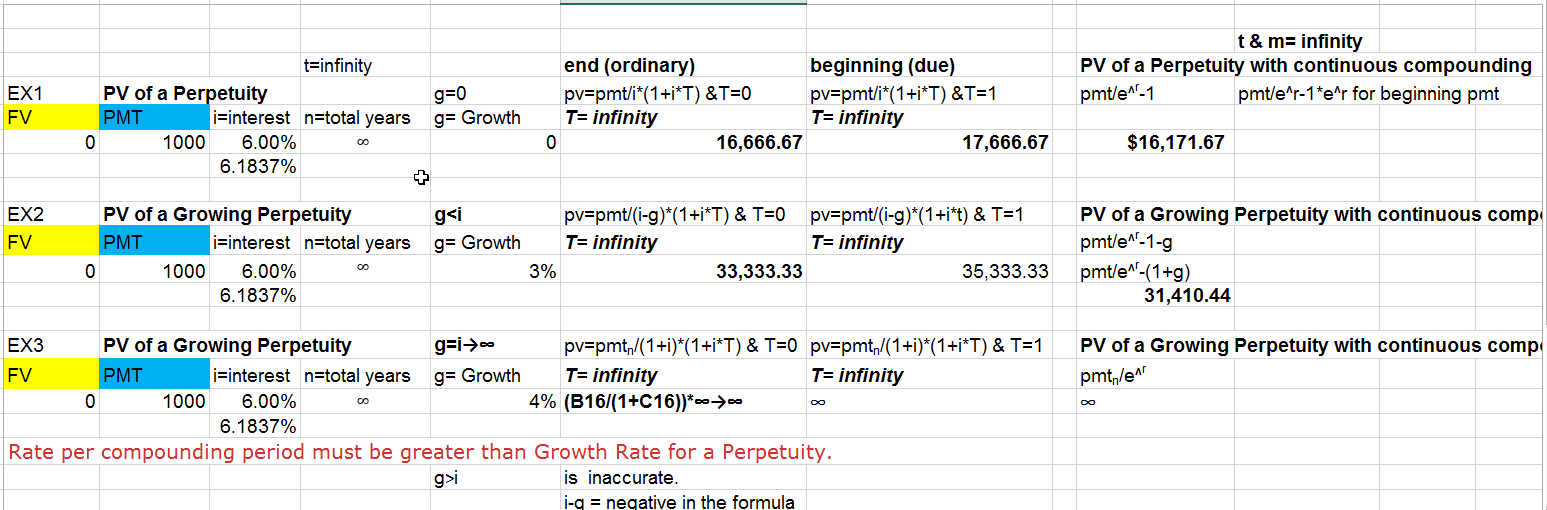The image size is (1547, 510).
Task: Select the 'g>i' cell
Action: coord(495,478)
